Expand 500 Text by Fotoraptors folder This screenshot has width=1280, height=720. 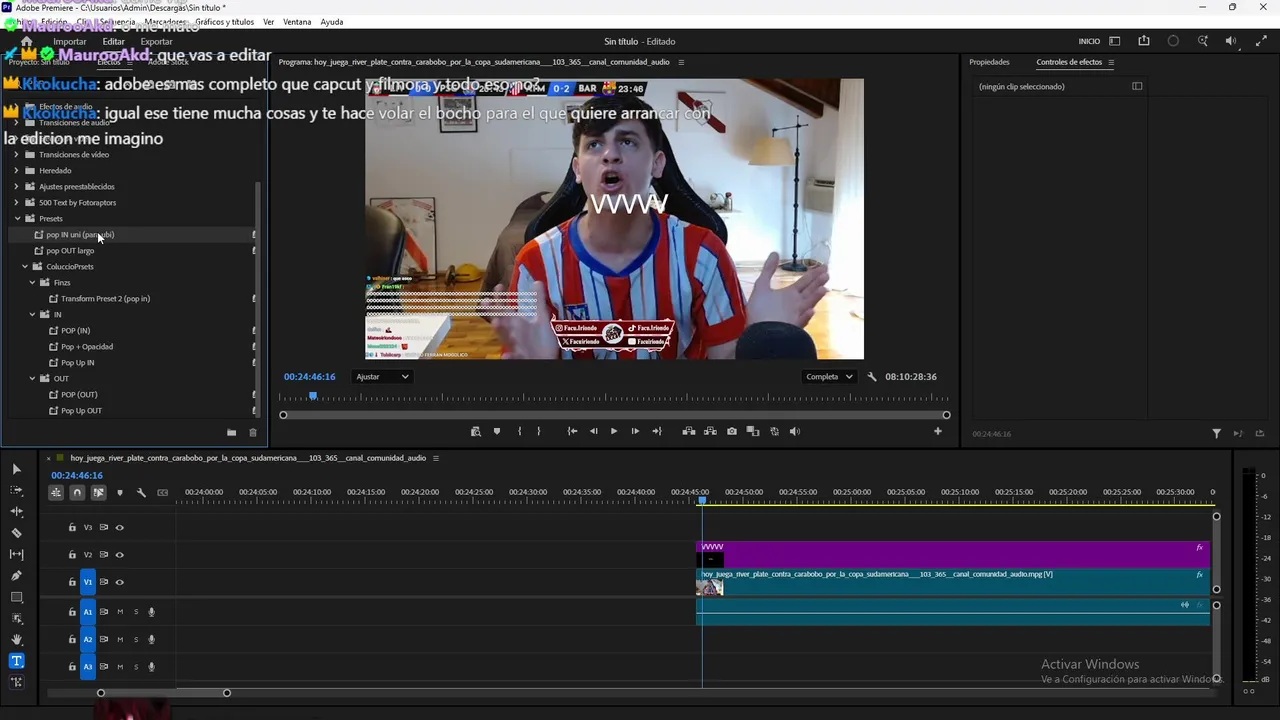[x=17, y=203]
